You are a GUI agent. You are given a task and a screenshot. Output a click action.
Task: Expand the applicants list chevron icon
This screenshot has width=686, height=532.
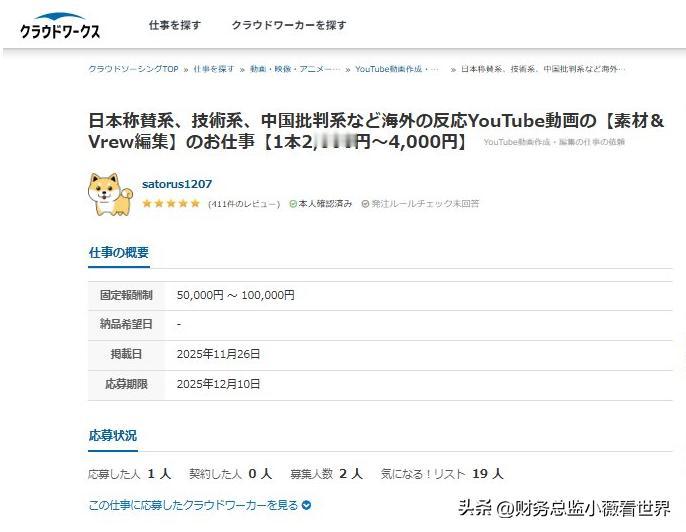tap(307, 505)
